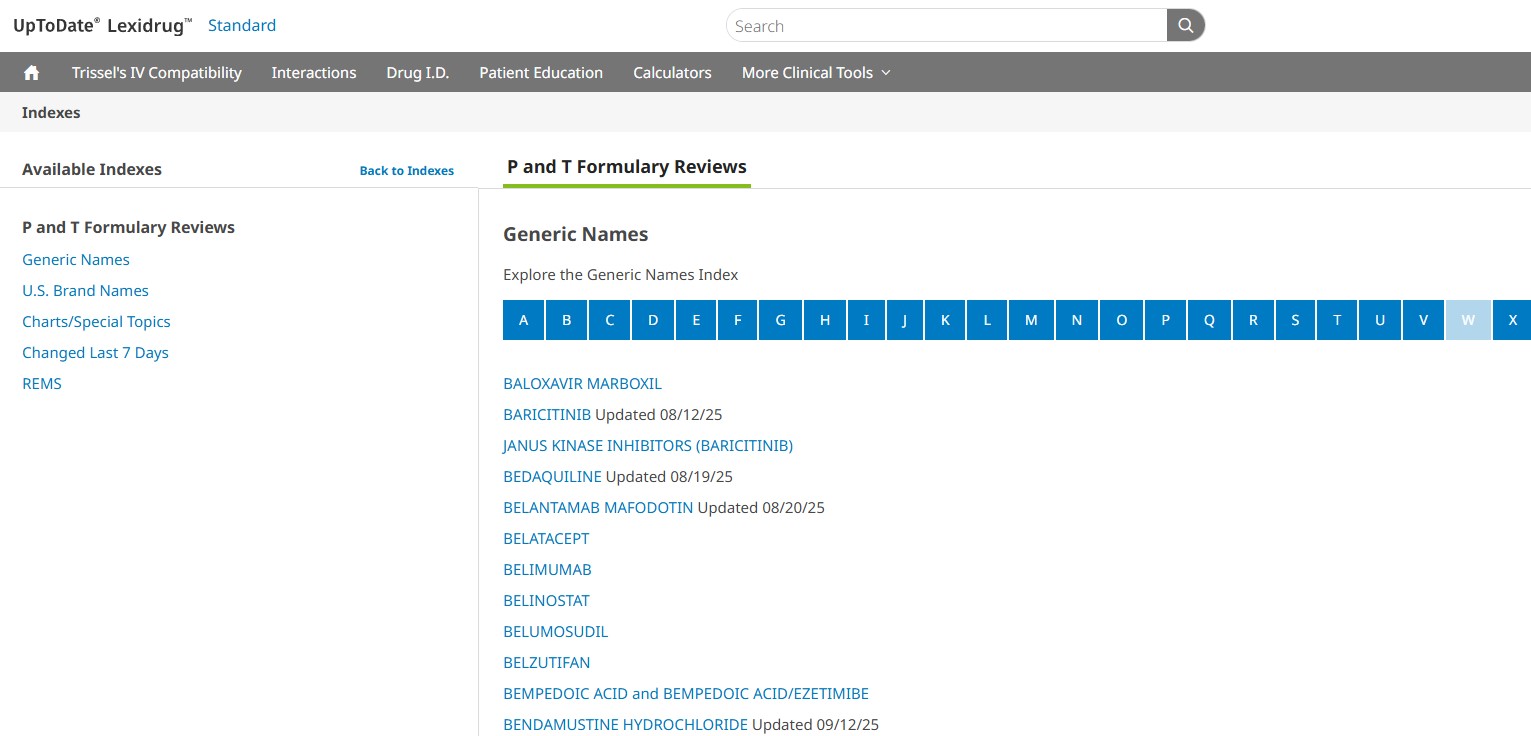Go to Drug I.D. tool
1531x736 pixels.
[417, 73]
